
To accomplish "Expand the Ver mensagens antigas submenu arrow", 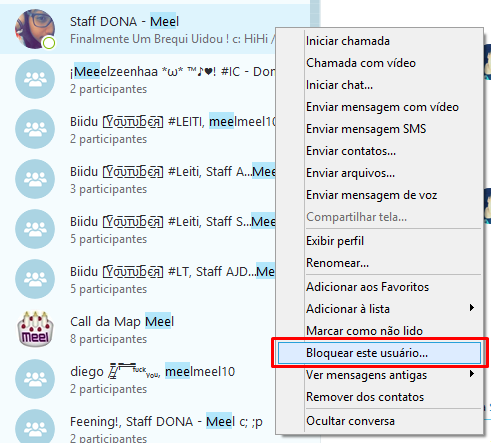I will tap(472, 374).
